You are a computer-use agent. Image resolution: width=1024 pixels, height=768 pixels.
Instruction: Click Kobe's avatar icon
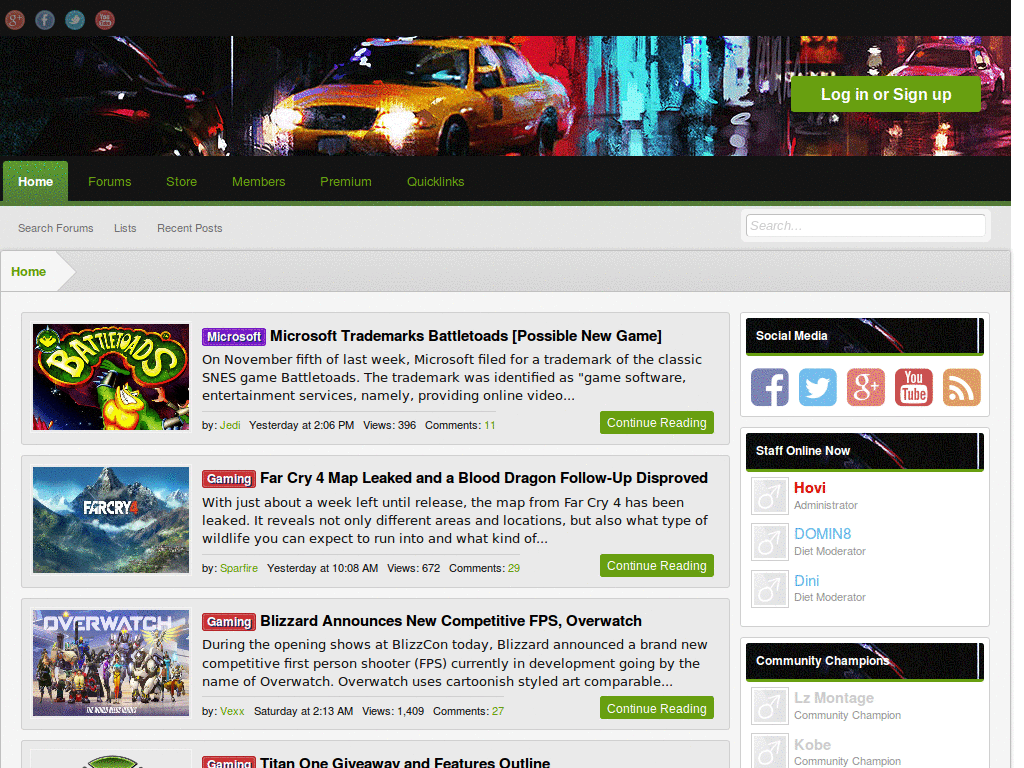click(x=769, y=751)
